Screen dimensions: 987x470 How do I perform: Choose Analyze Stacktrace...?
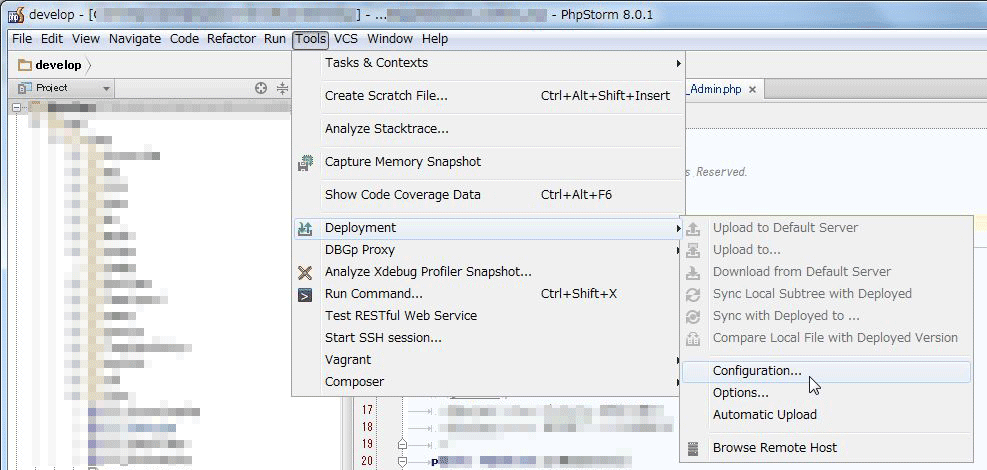[488, 129]
